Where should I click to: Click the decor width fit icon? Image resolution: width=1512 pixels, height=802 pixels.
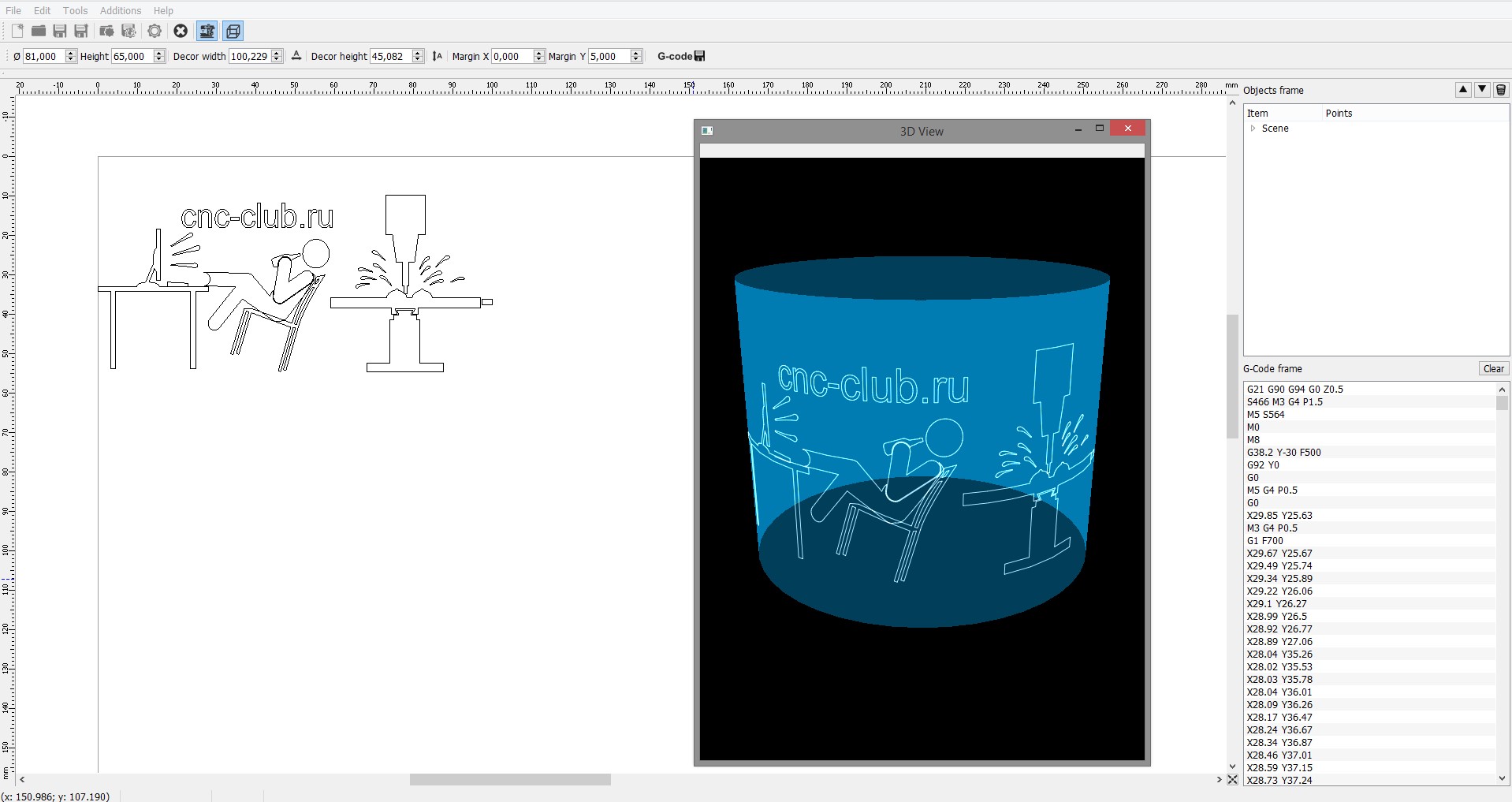(296, 56)
